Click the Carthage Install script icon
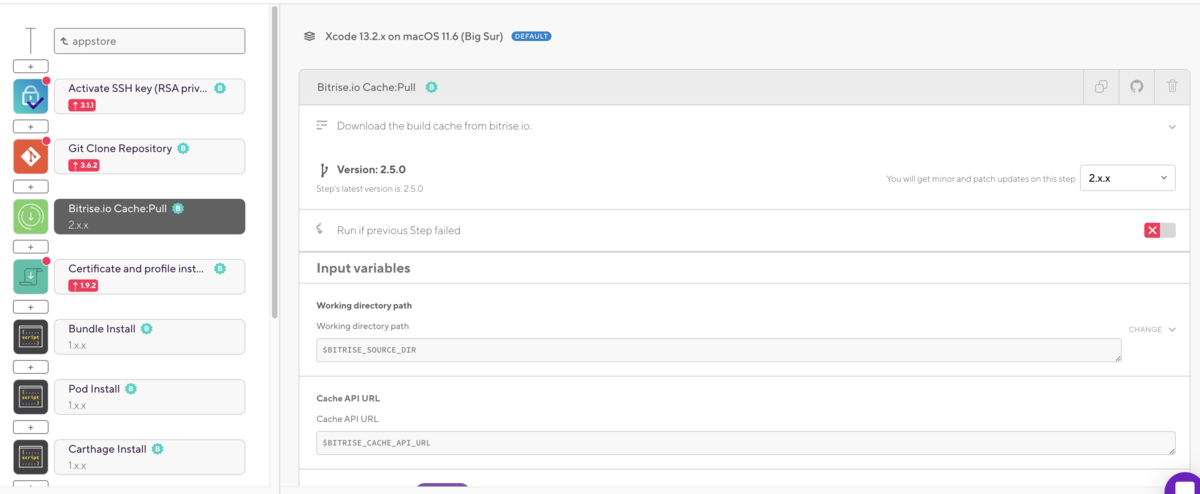This screenshot has width=1200, height=494. click(x=30, y=456)
